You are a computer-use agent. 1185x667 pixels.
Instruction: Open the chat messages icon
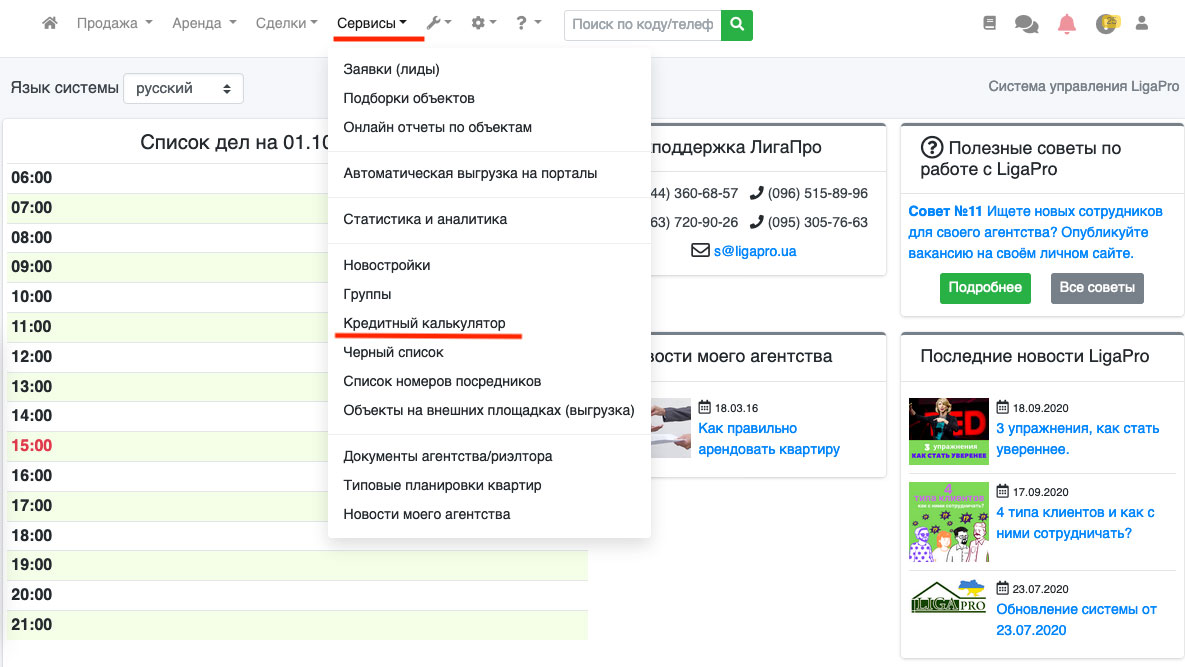pos(1026,24)
